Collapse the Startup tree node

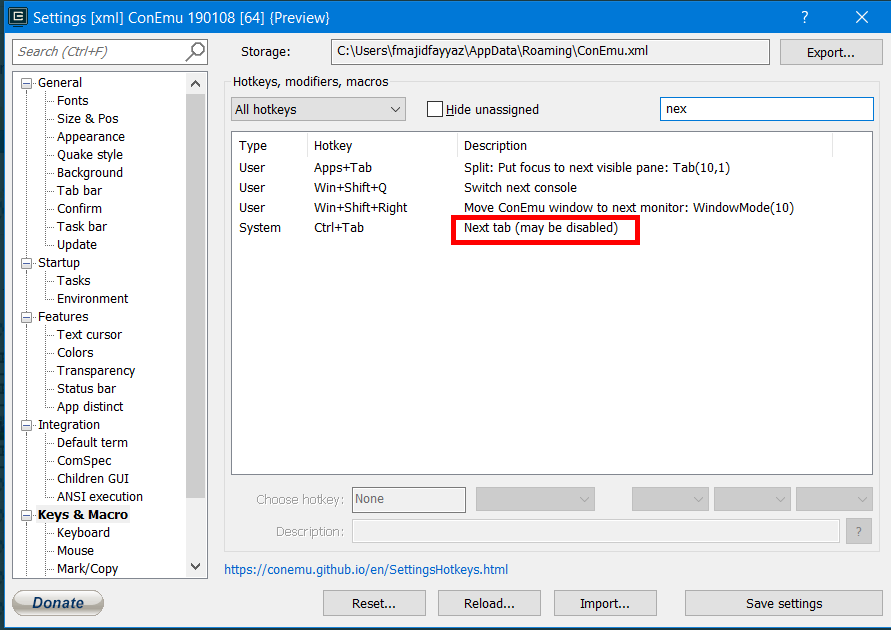click(x=27, y=263)
